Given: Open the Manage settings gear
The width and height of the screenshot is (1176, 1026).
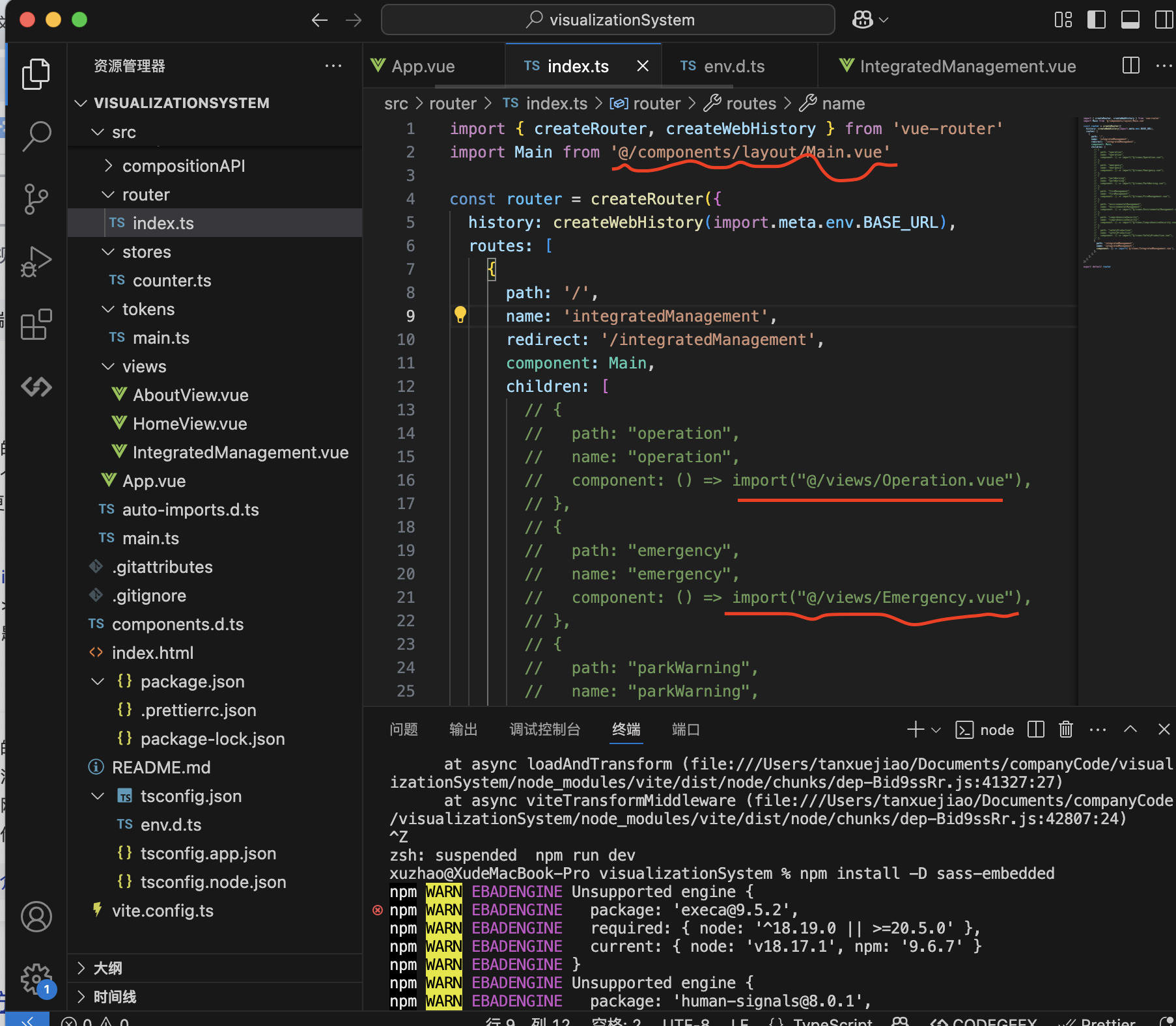Looking at the screenshot, I should 36,978.
